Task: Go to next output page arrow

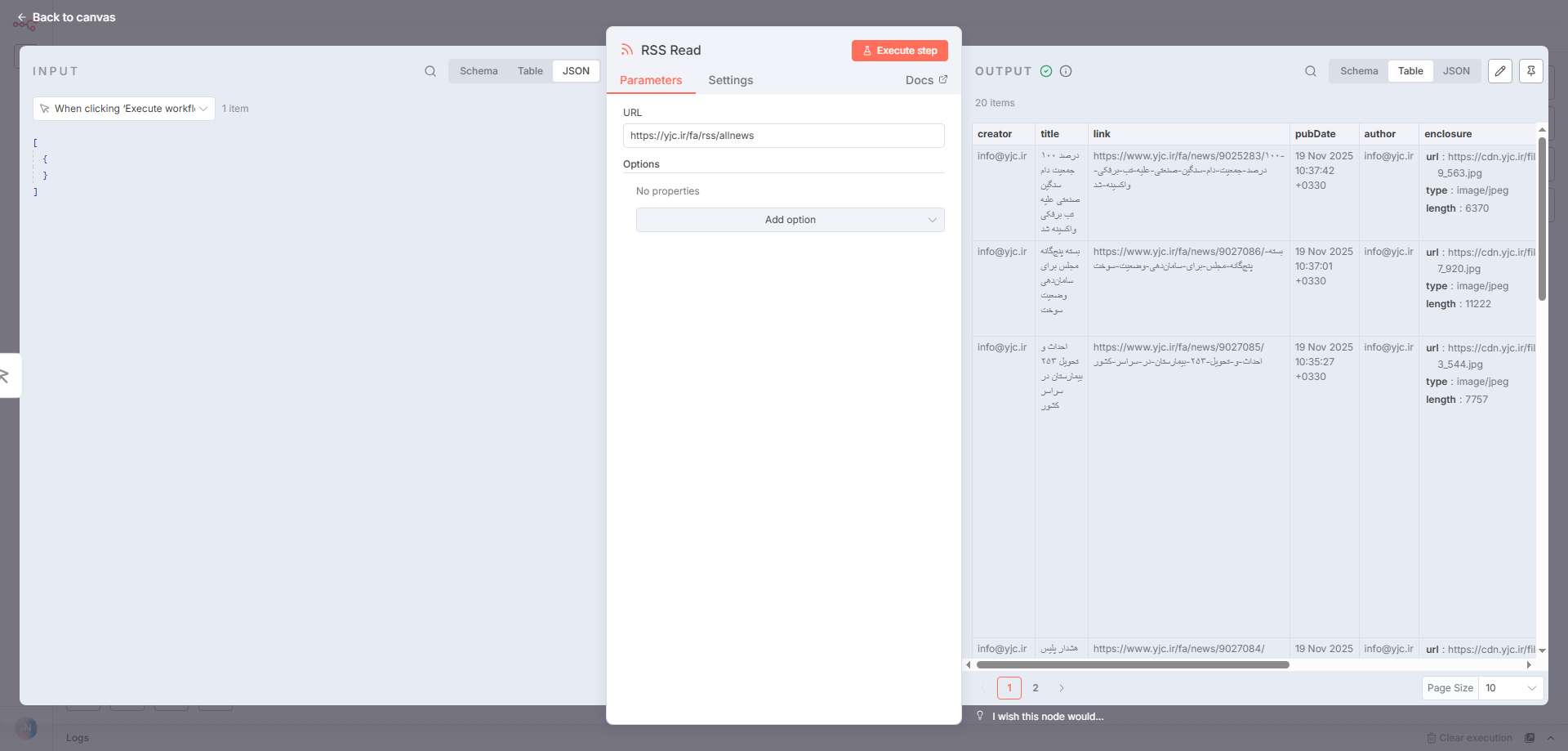Action: click(1062, 688)
